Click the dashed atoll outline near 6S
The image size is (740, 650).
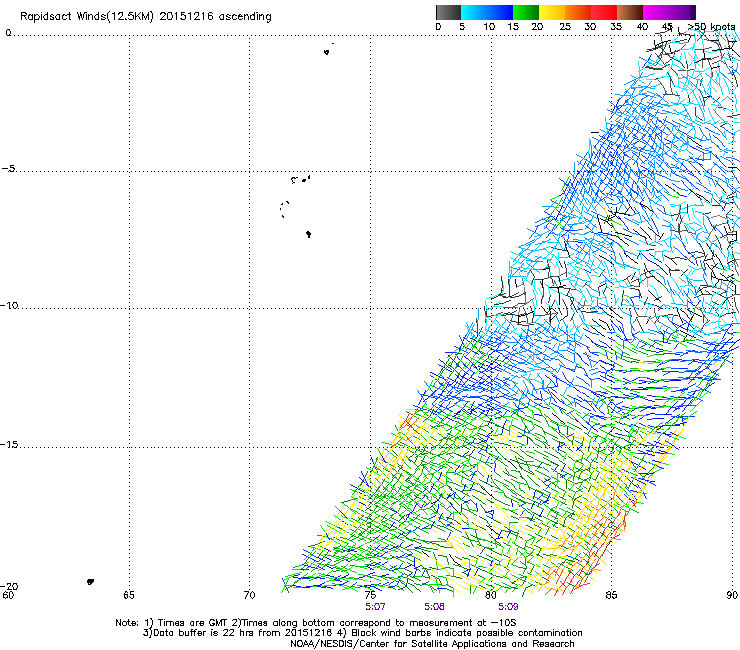click(x=284, y=209)
